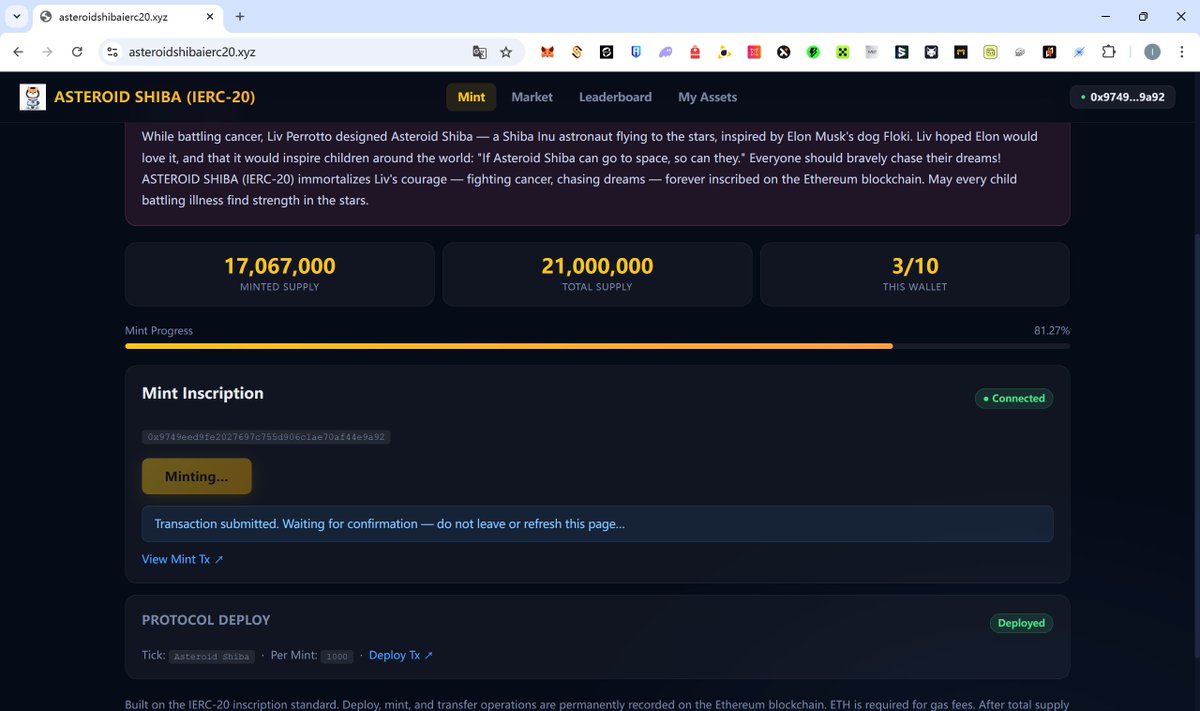Open the dark cat face extension

[x=931, y=52]
